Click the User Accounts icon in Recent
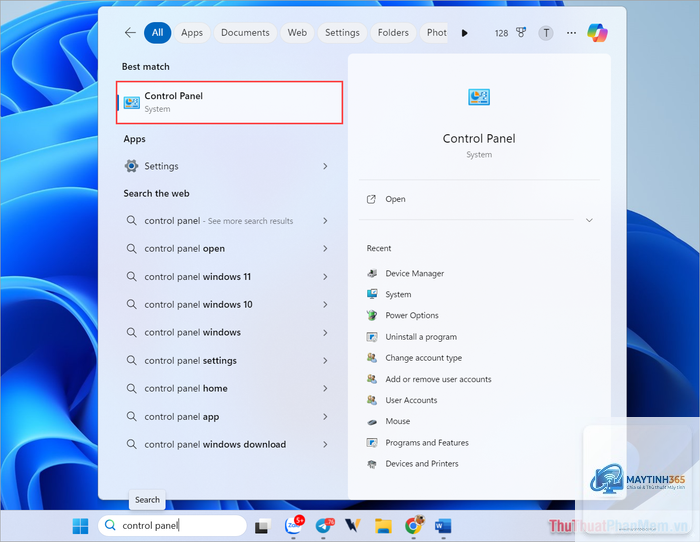Viewport: 700px width, 542px height. pyautogui.click(x=372, y=400)
